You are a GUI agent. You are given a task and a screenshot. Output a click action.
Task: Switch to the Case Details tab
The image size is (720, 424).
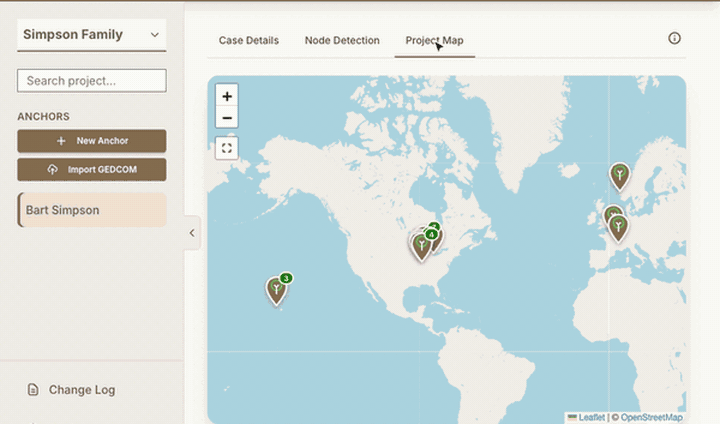click(248, 40)
